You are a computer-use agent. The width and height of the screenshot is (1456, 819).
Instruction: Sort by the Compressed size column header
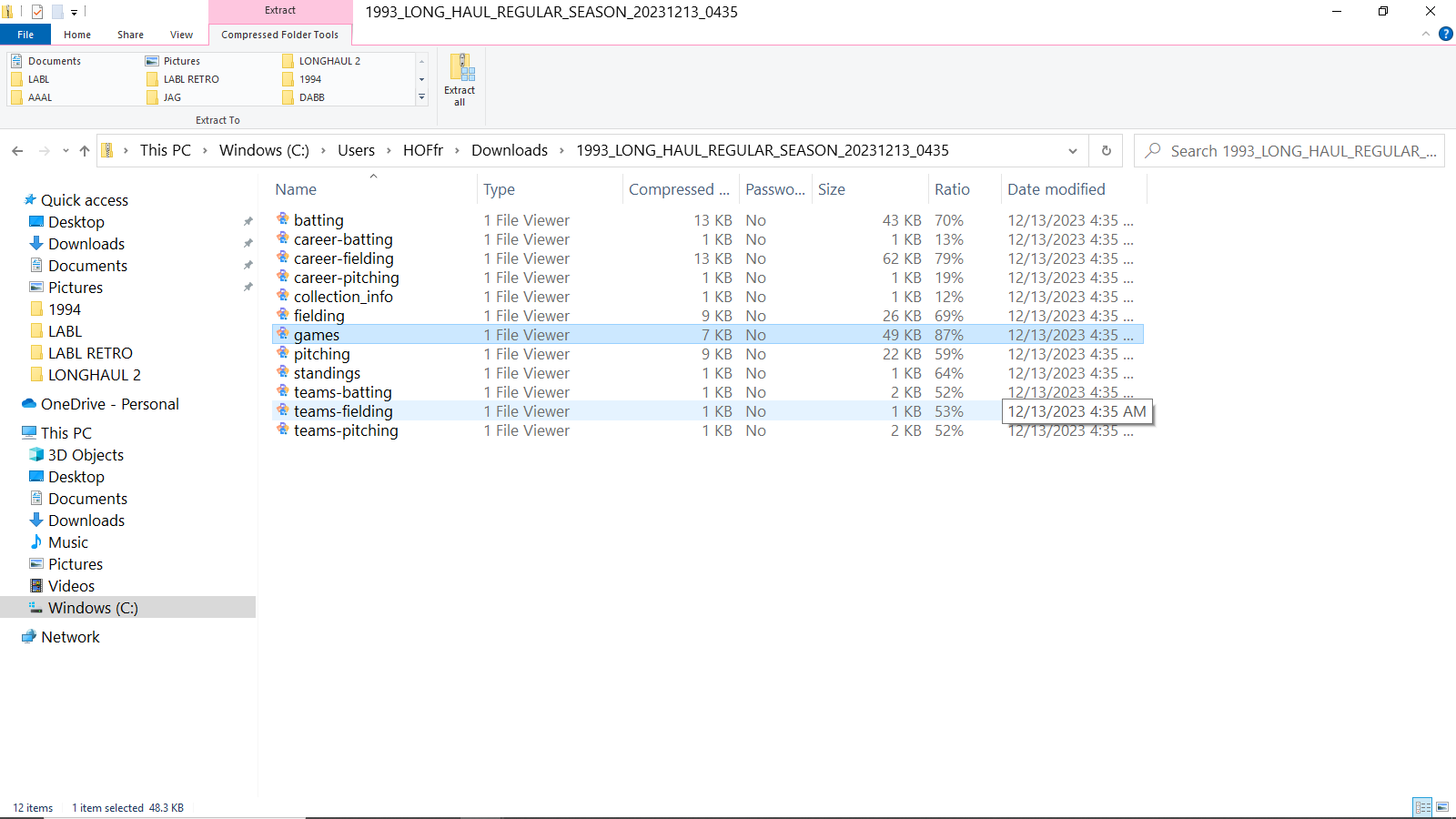tap(680, 189)
